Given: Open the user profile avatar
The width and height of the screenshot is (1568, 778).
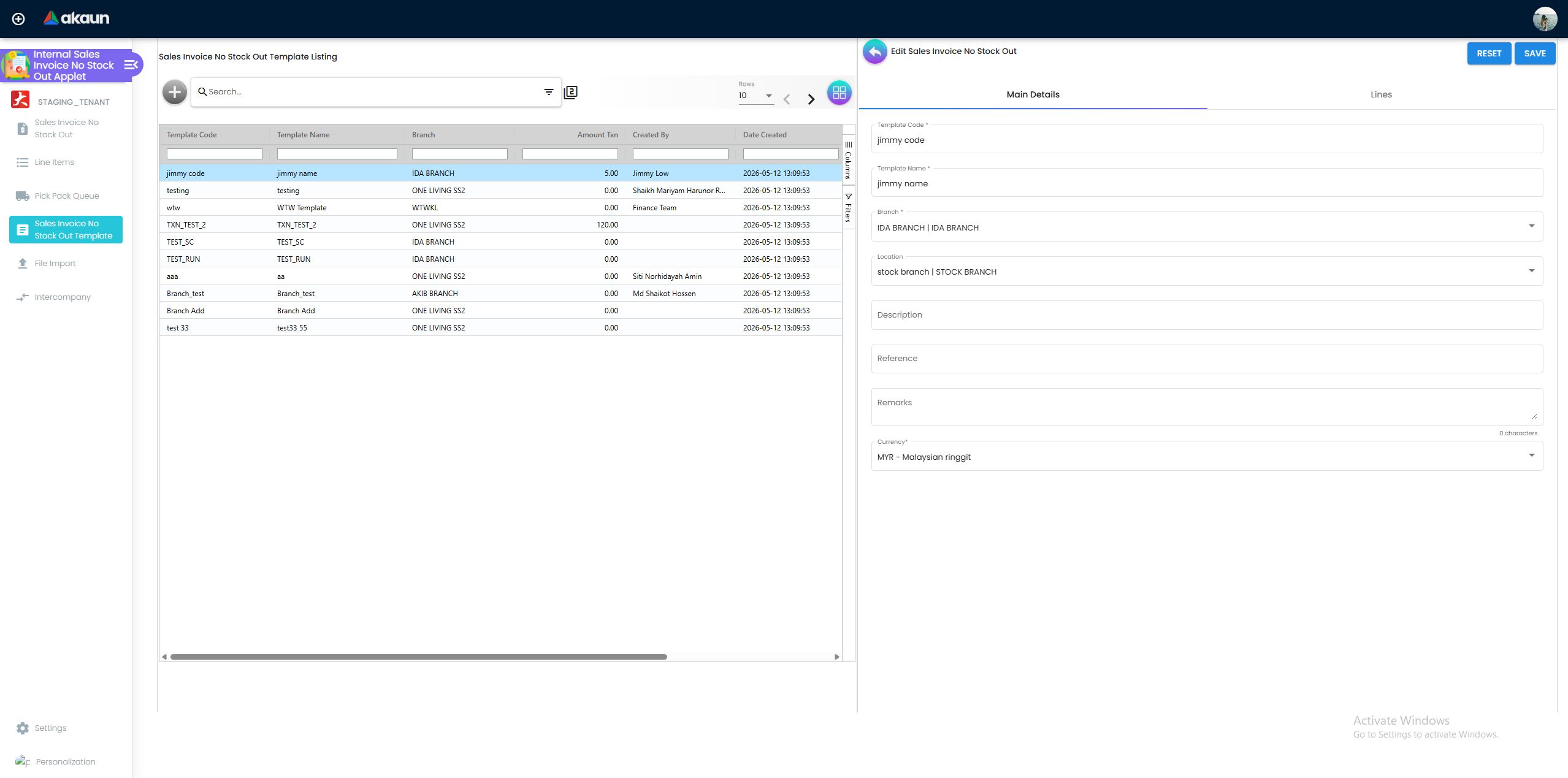Looking at the screenshot, I should pyautogui.click(x=1545, y=19).
